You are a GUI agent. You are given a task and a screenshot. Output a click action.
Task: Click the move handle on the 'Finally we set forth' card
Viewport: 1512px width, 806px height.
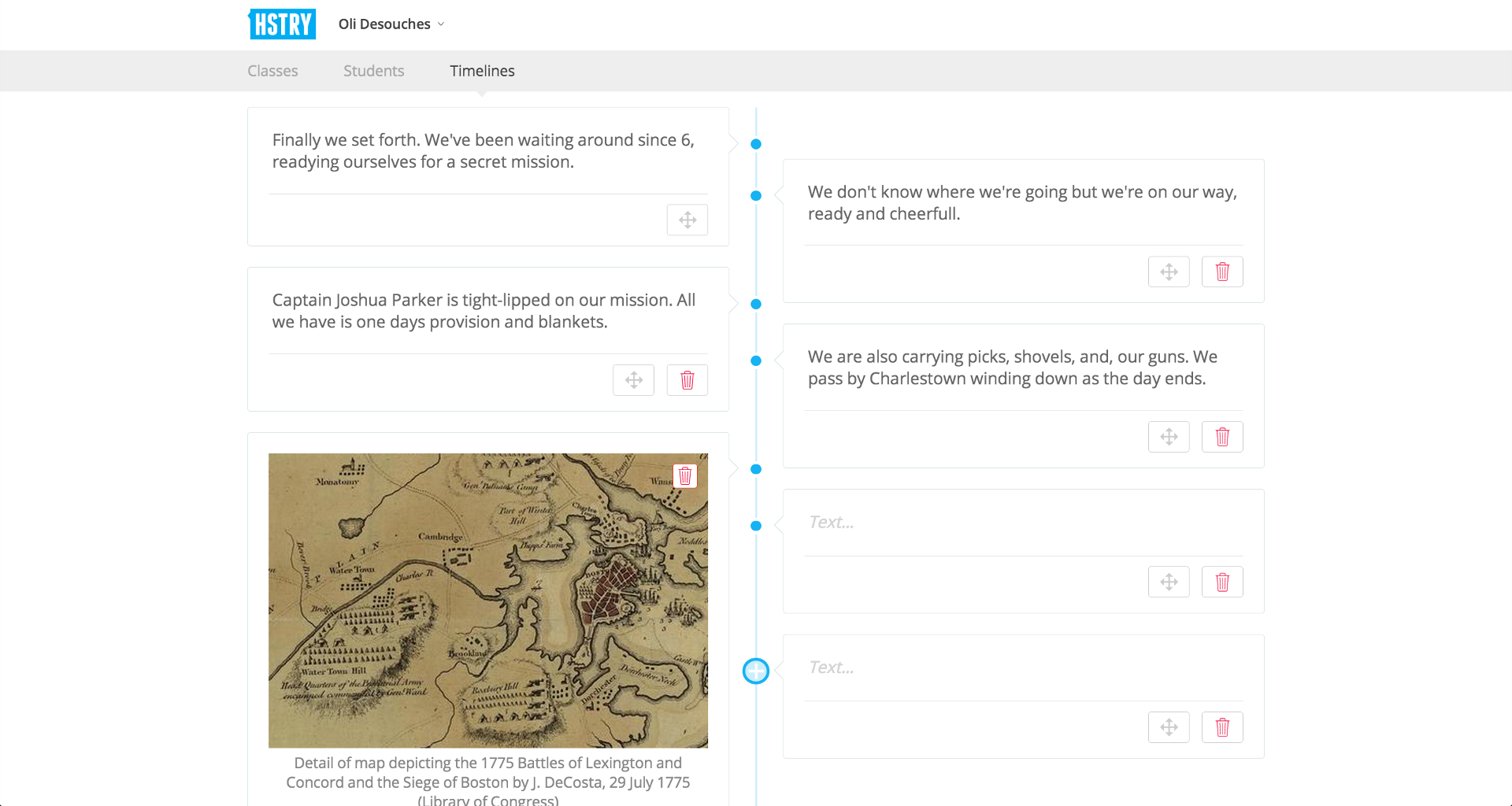(x=687, y=220)
